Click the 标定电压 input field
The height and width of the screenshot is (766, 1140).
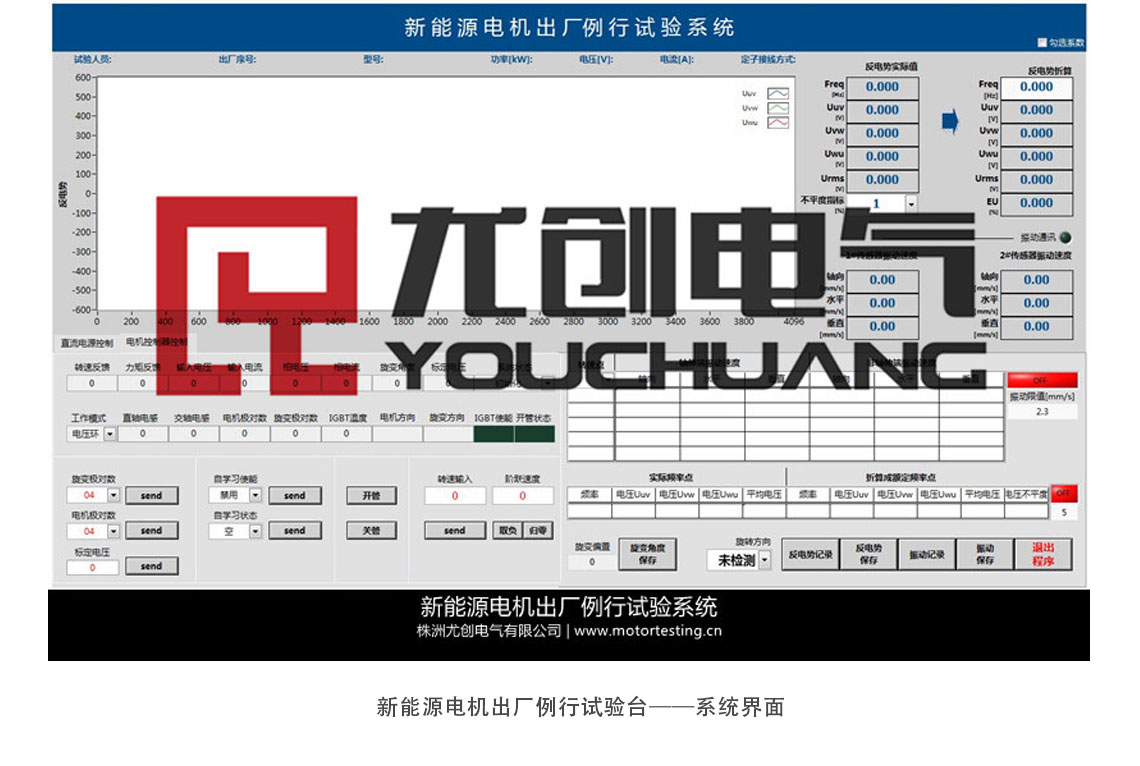point(92,568)
